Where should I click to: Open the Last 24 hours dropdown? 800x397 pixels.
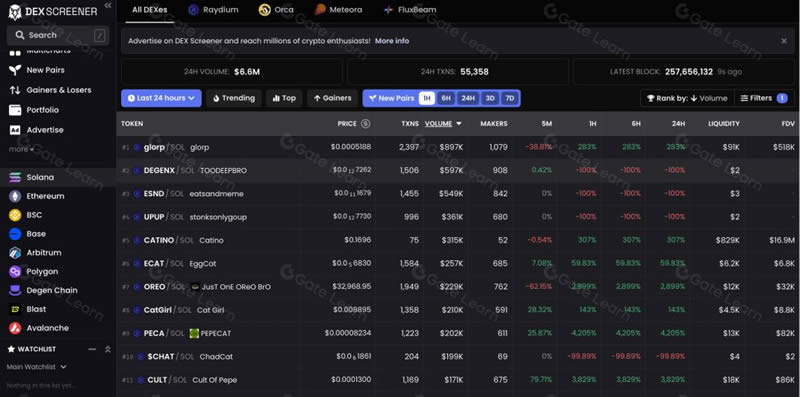coord(161,98)
